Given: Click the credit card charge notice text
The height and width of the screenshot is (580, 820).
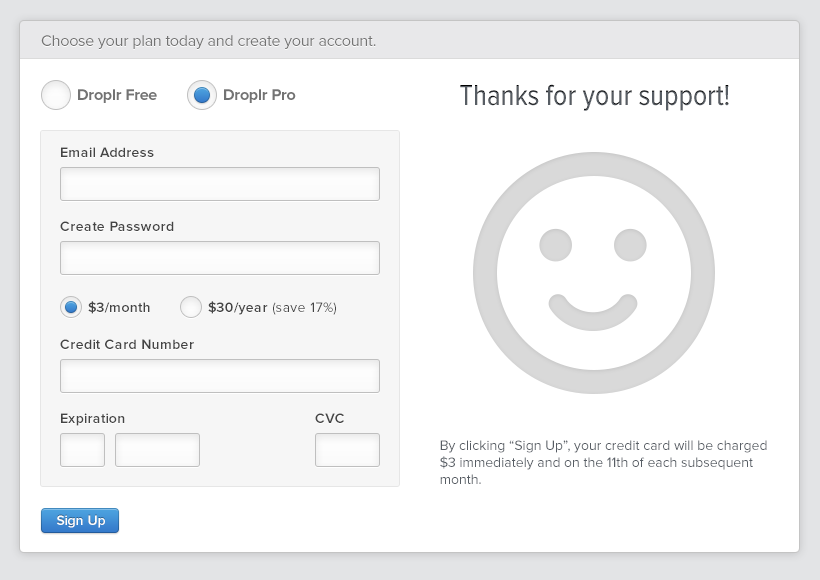Looking at the screenshot, I should coord(603,462).
